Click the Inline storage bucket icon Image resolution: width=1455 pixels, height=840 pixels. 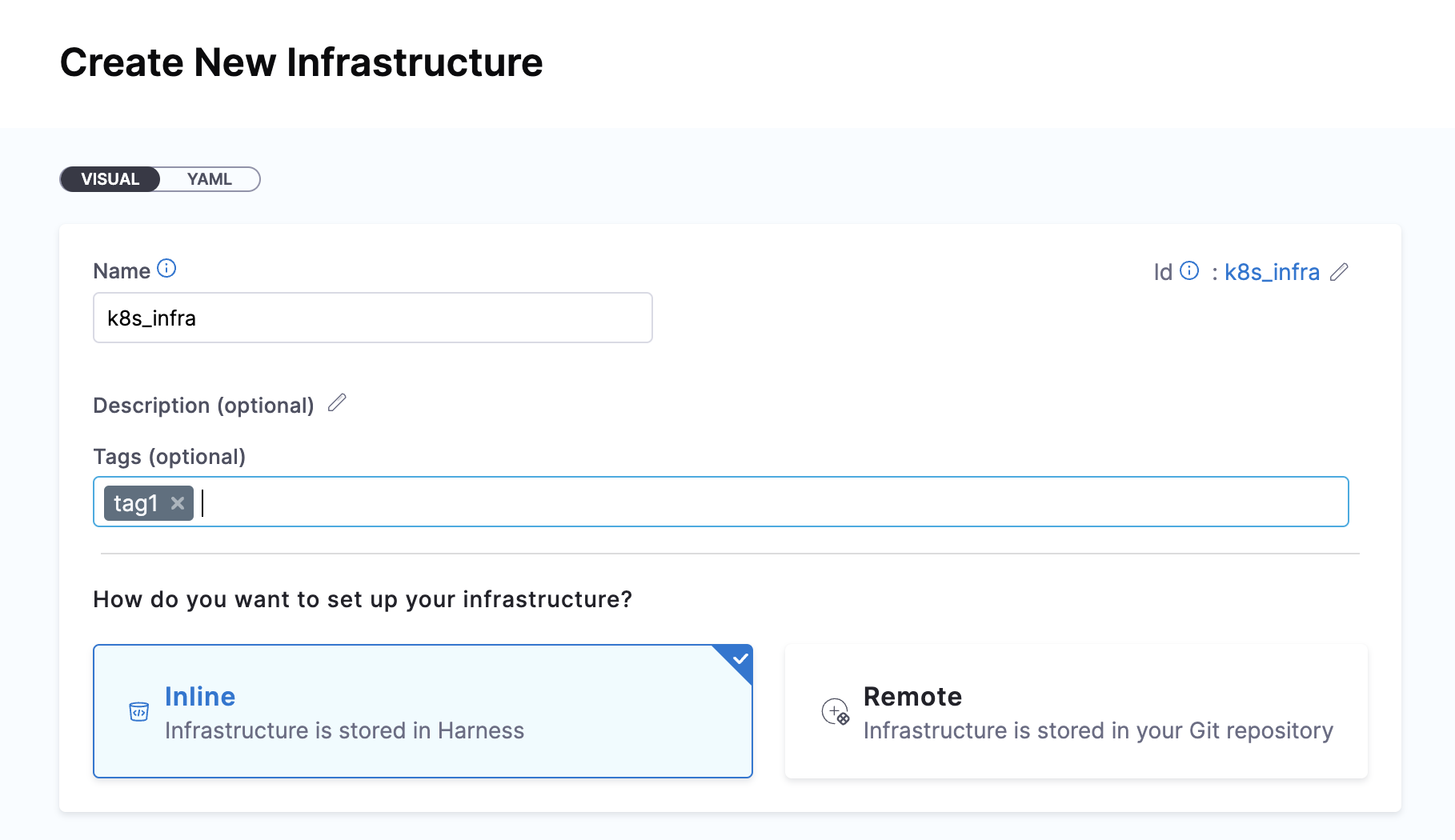pos(138,711)
